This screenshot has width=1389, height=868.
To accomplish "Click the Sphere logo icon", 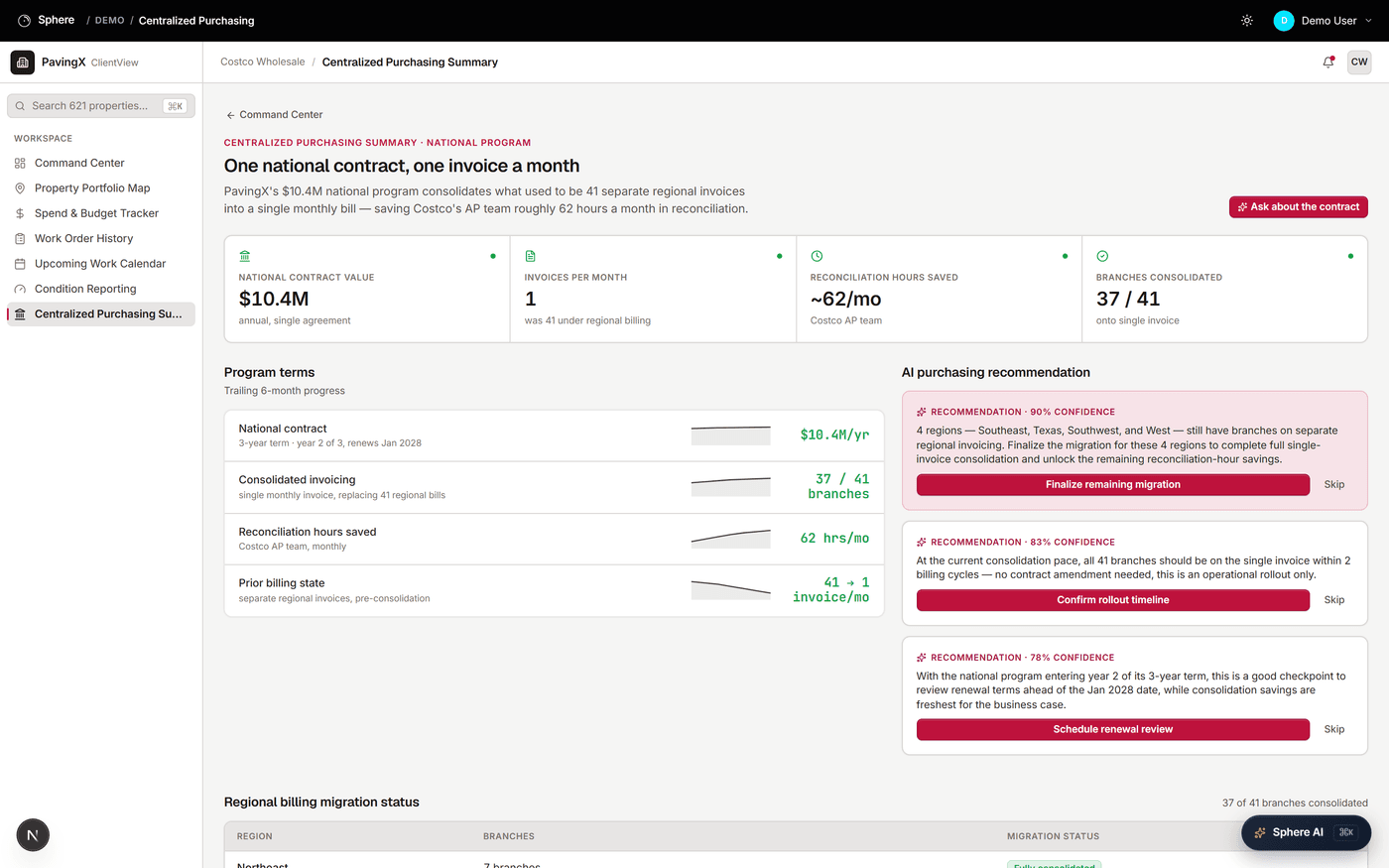I will (x=24, y=20).
